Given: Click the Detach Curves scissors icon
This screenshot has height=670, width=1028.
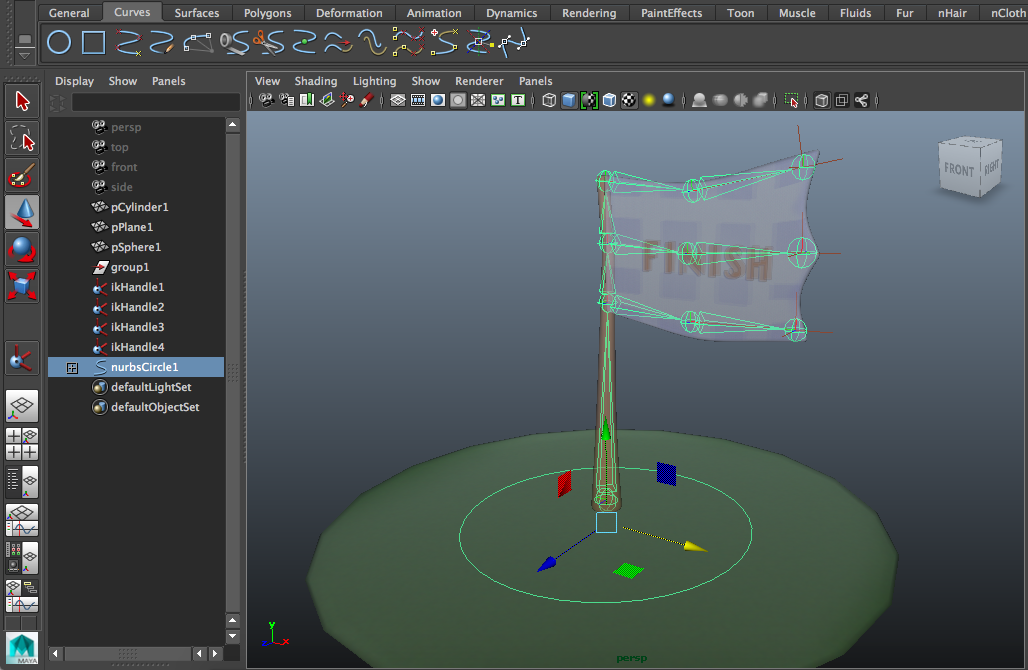Looking at the screenshot, I should 269,42.
